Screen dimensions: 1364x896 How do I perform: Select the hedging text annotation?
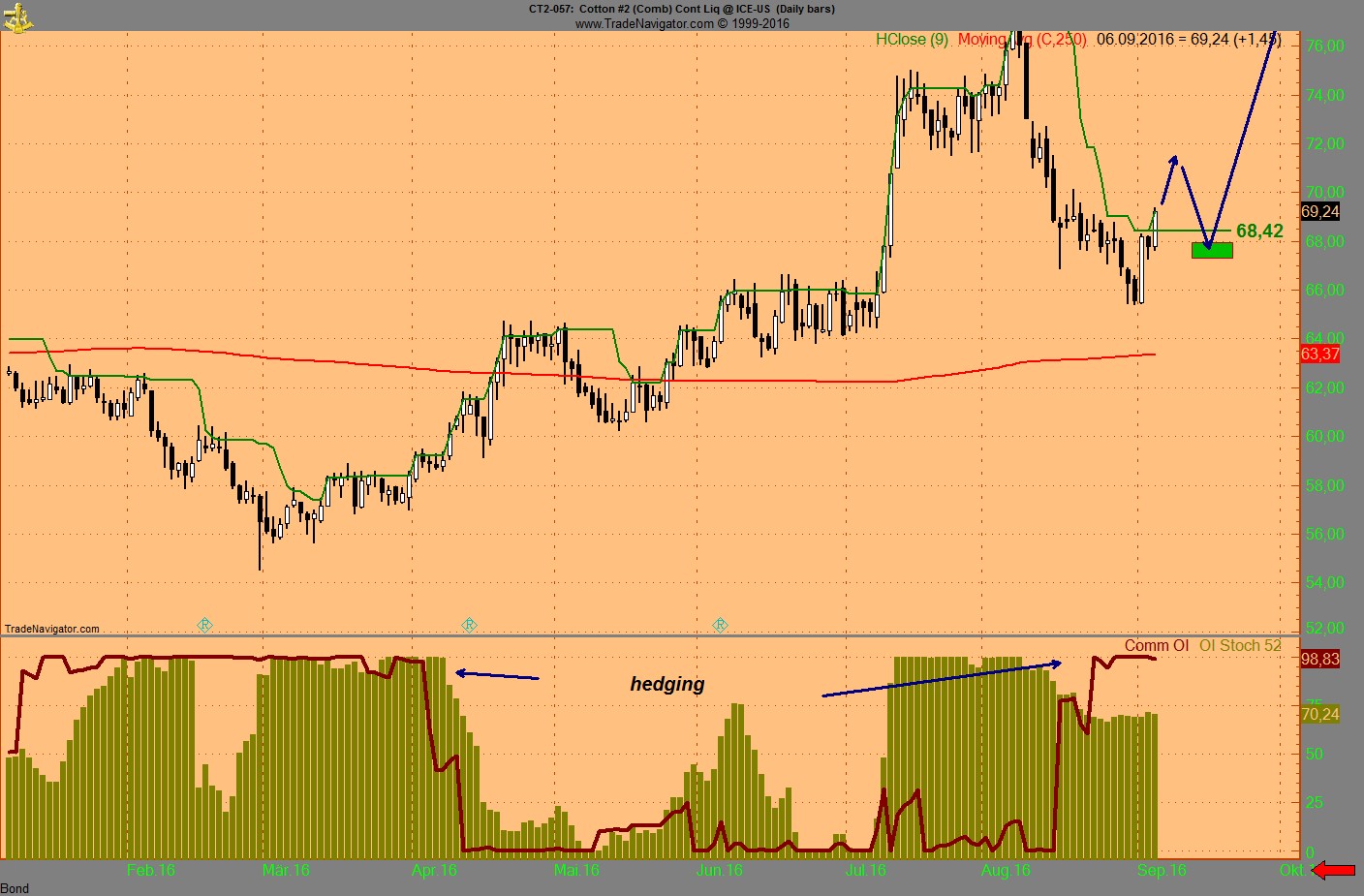(667, 684)
